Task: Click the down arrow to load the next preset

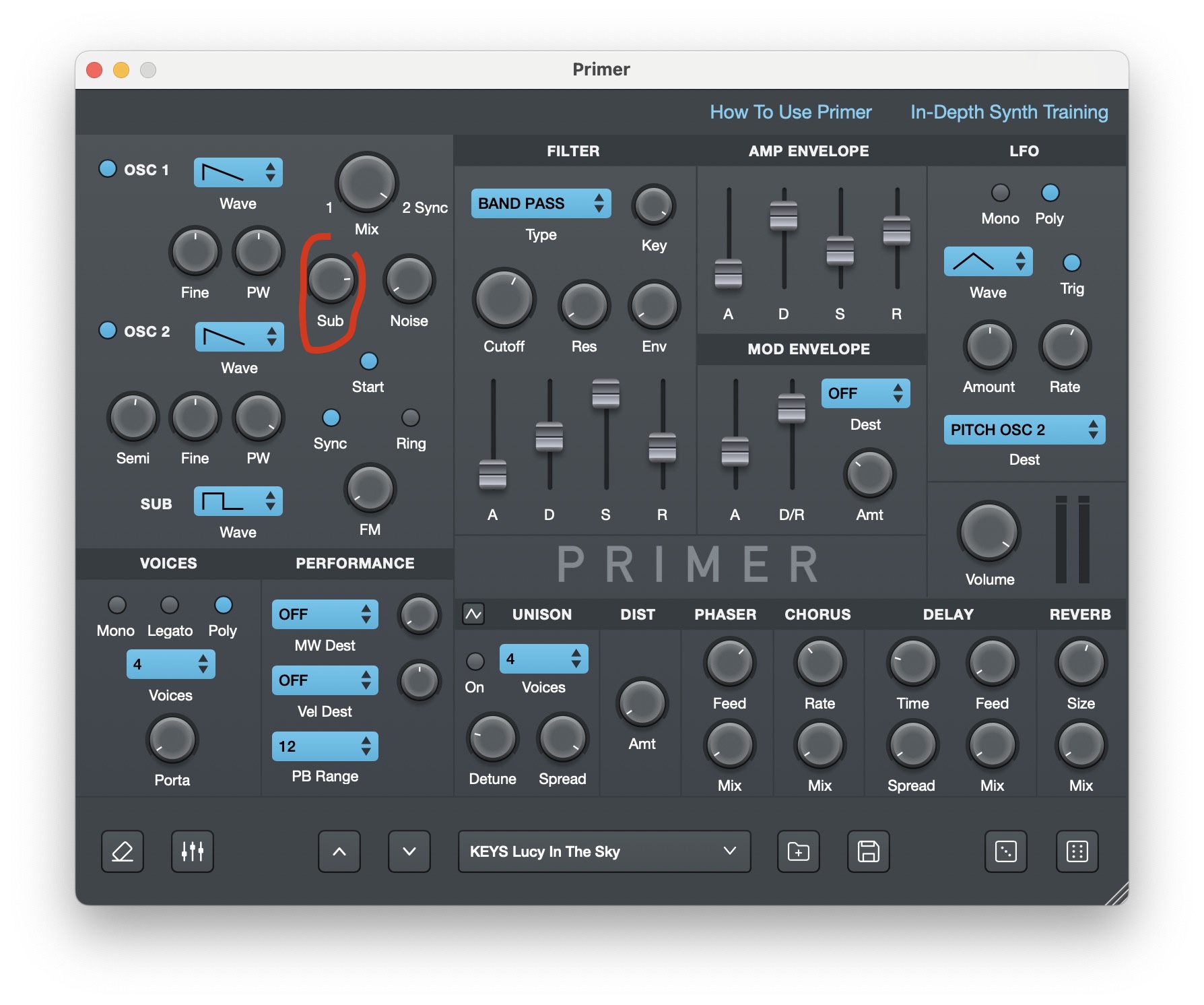Action: [x=409, y=851]
